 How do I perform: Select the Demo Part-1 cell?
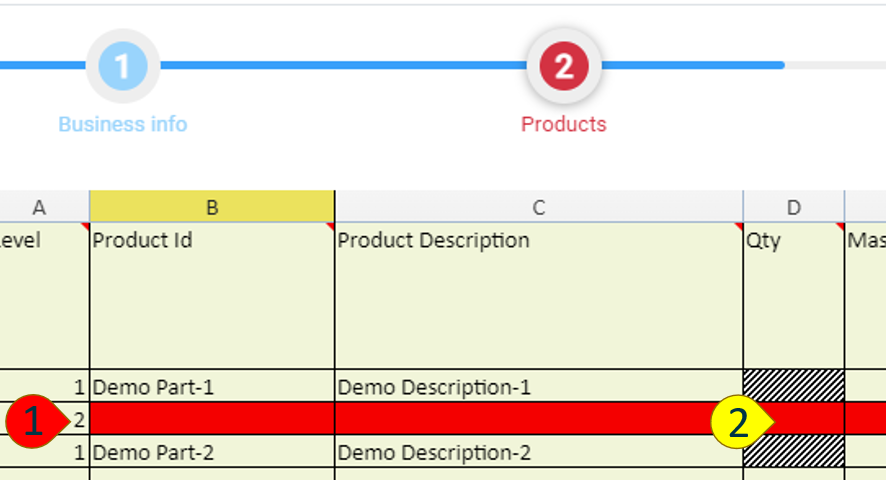212,387
